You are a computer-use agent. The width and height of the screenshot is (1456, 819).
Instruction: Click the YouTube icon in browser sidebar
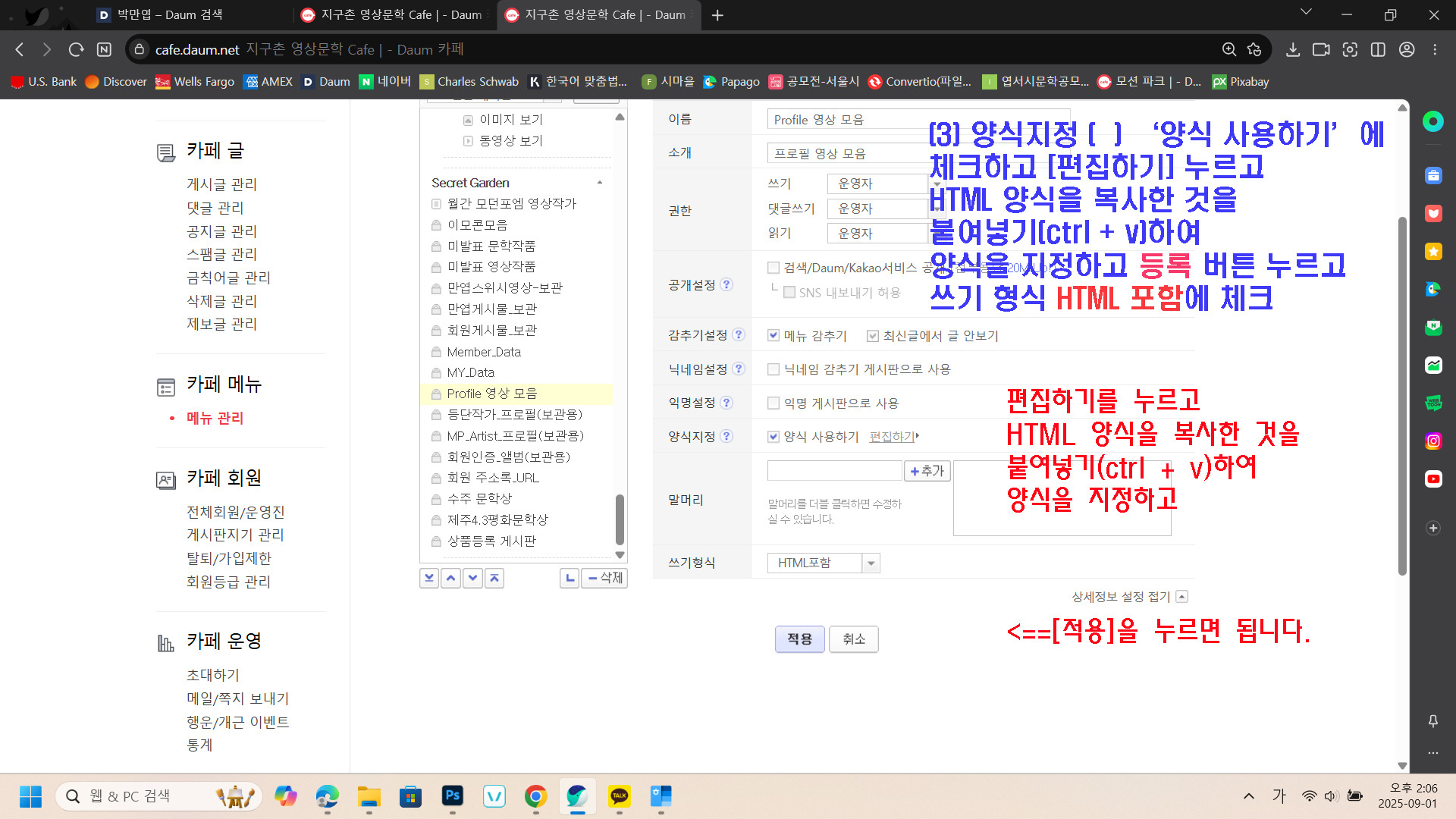tap(1432, 479)
